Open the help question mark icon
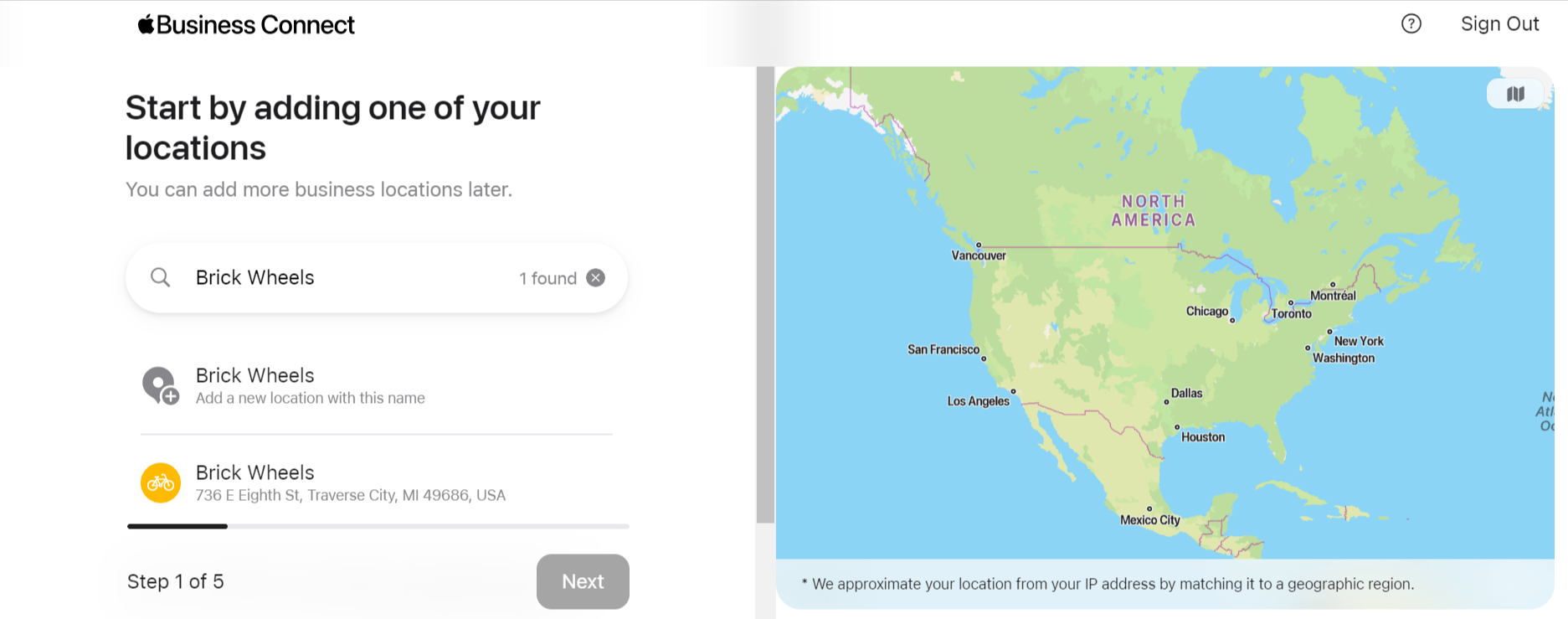 [1411, 23]
